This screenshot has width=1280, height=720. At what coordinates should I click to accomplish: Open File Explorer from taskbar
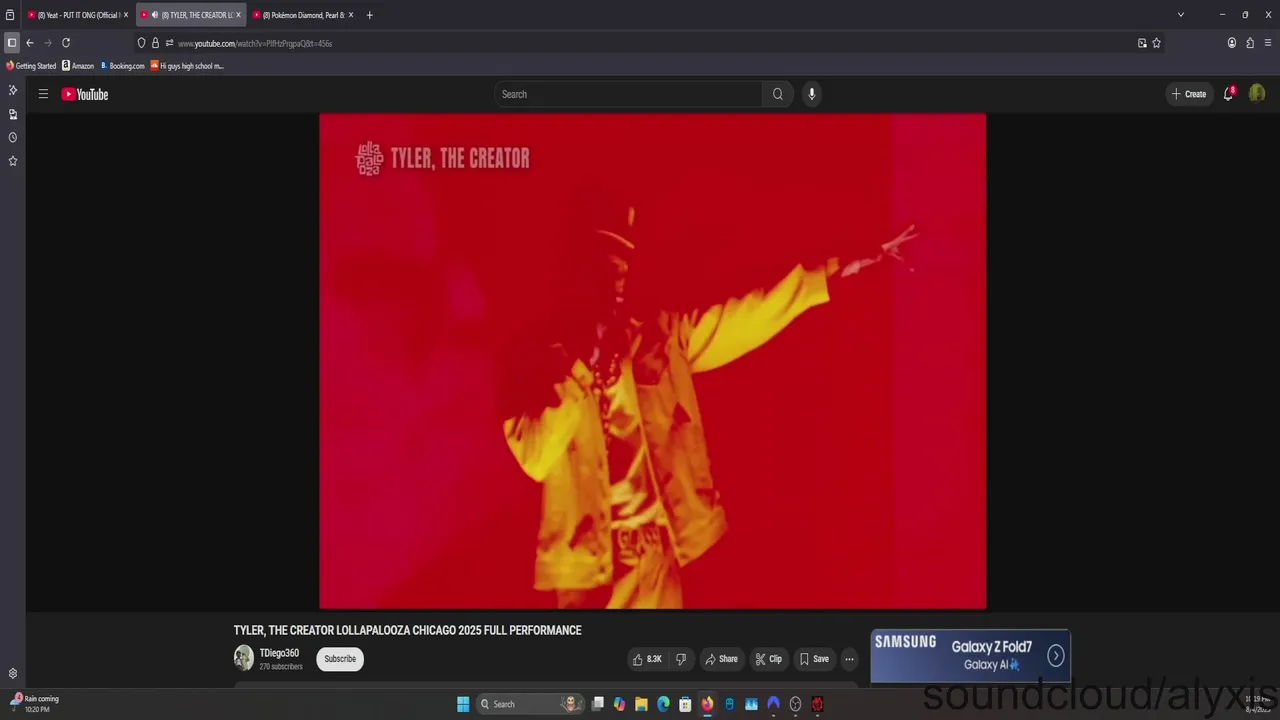tap(641, 704)
